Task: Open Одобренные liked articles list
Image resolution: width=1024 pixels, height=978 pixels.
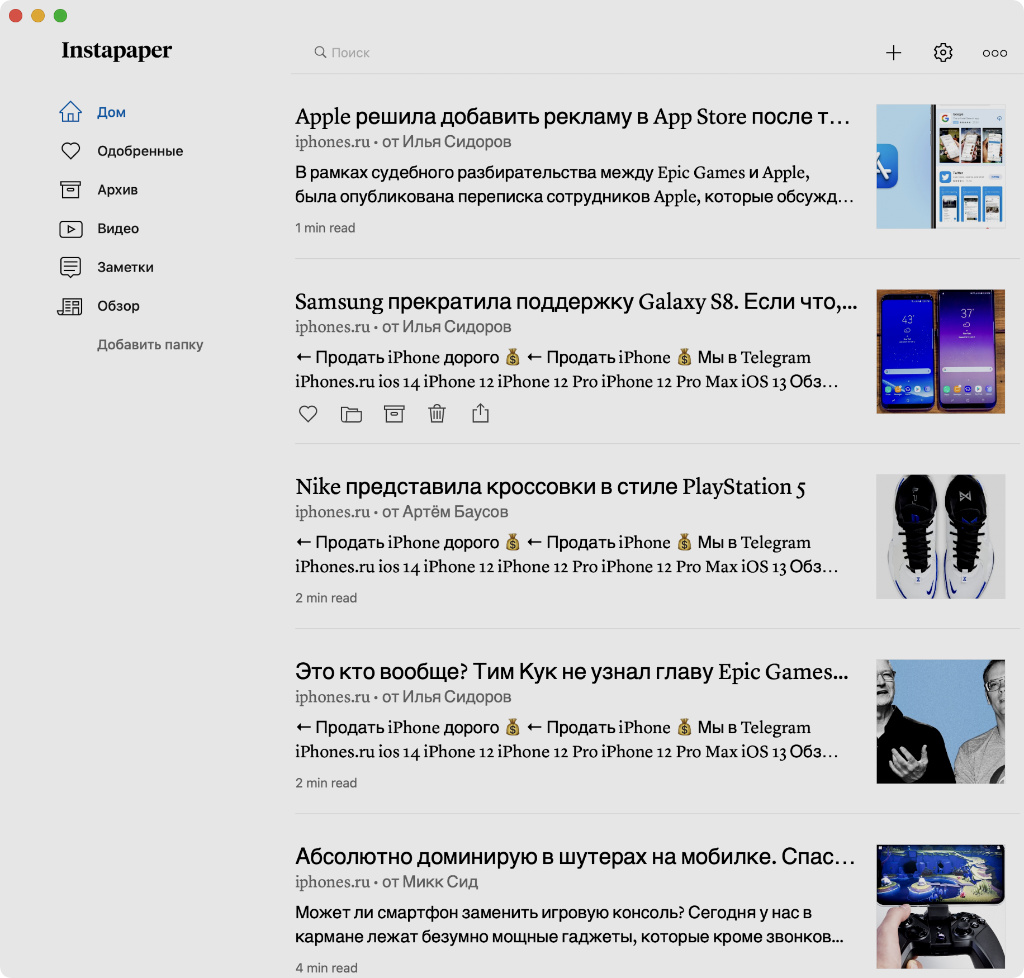Action: tap(139, 151)
